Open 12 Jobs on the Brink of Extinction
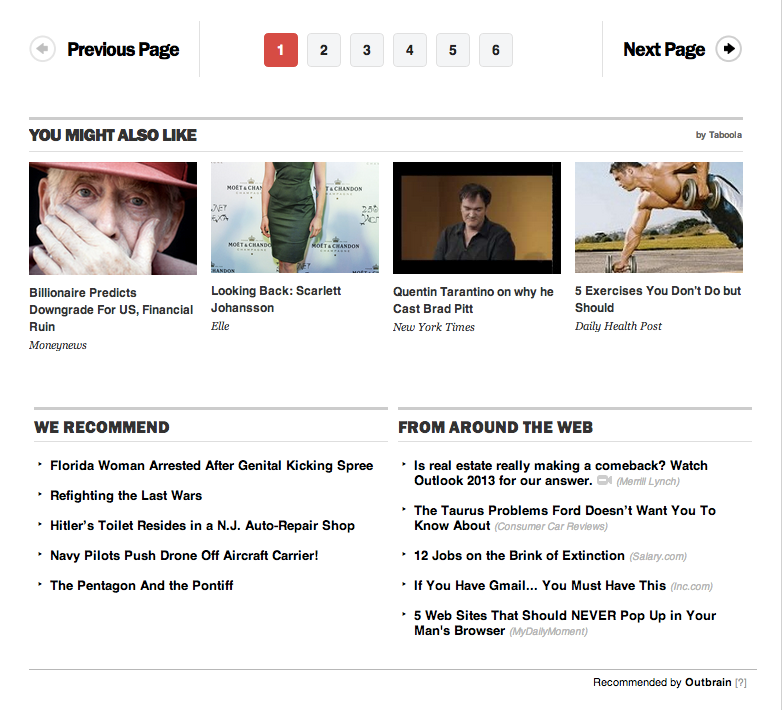The width and height of the screenshot is (783, 710). pos(519,556)
